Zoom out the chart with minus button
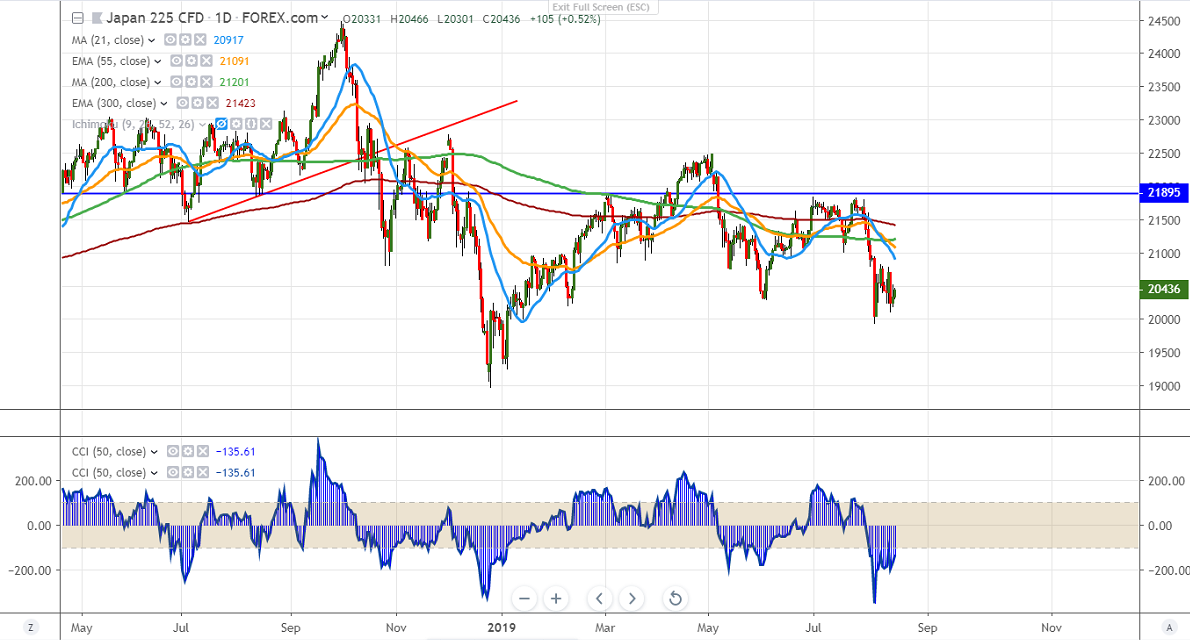Viewport: 1190px width, 640px height. coord(524,598)
